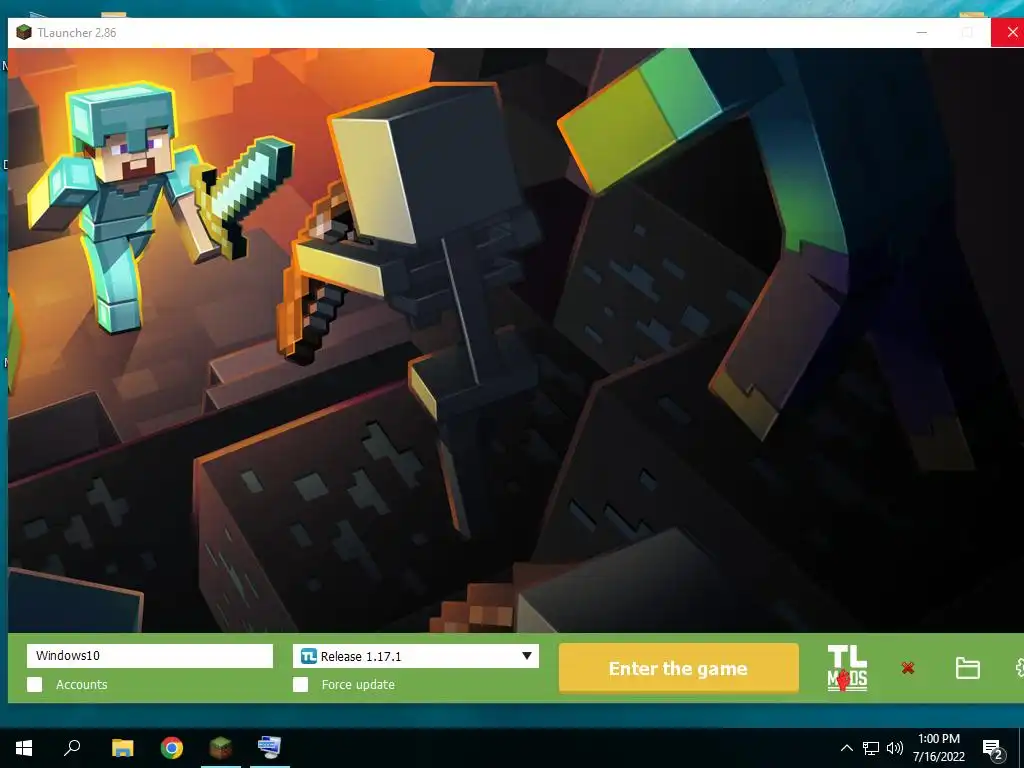Switch to TLauncher taskbar icon
Viewport: 1024px width, 768px height.
tap(221, 748)
